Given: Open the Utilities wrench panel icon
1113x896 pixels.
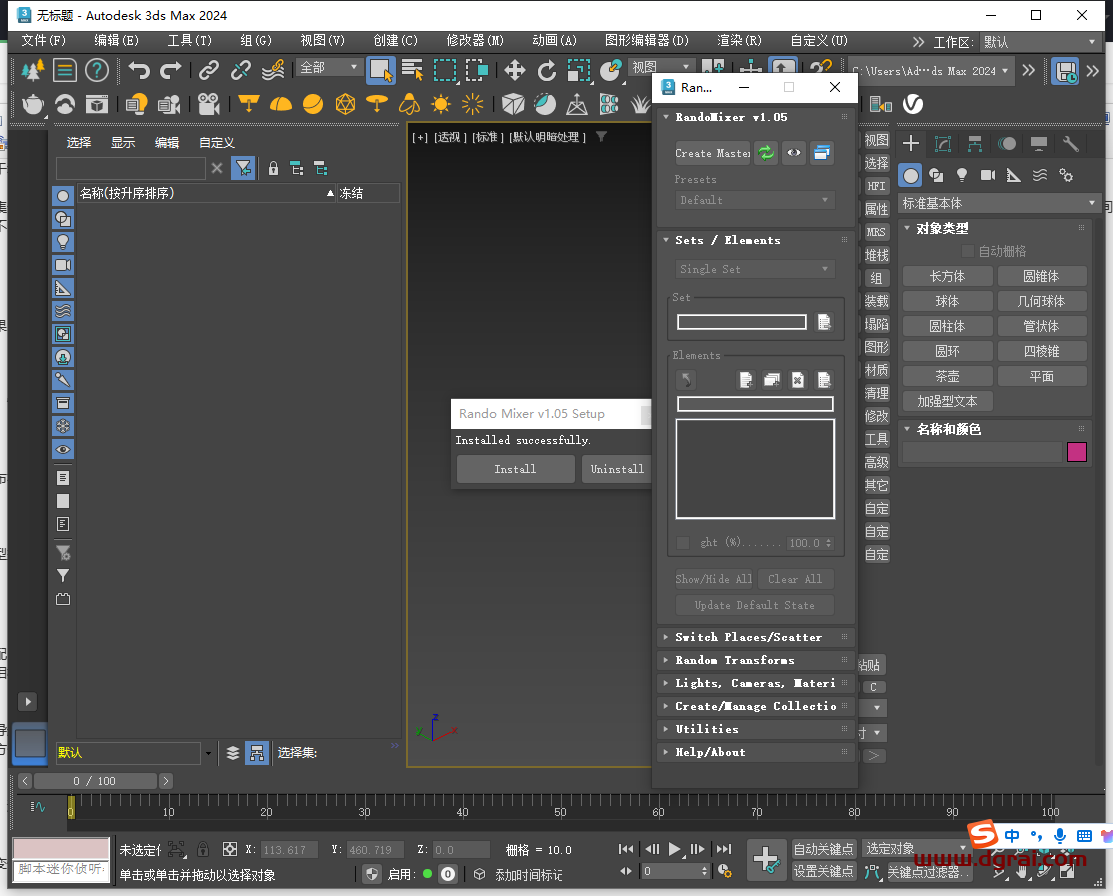Looking at the screenshot, I should coord(1070,144).
